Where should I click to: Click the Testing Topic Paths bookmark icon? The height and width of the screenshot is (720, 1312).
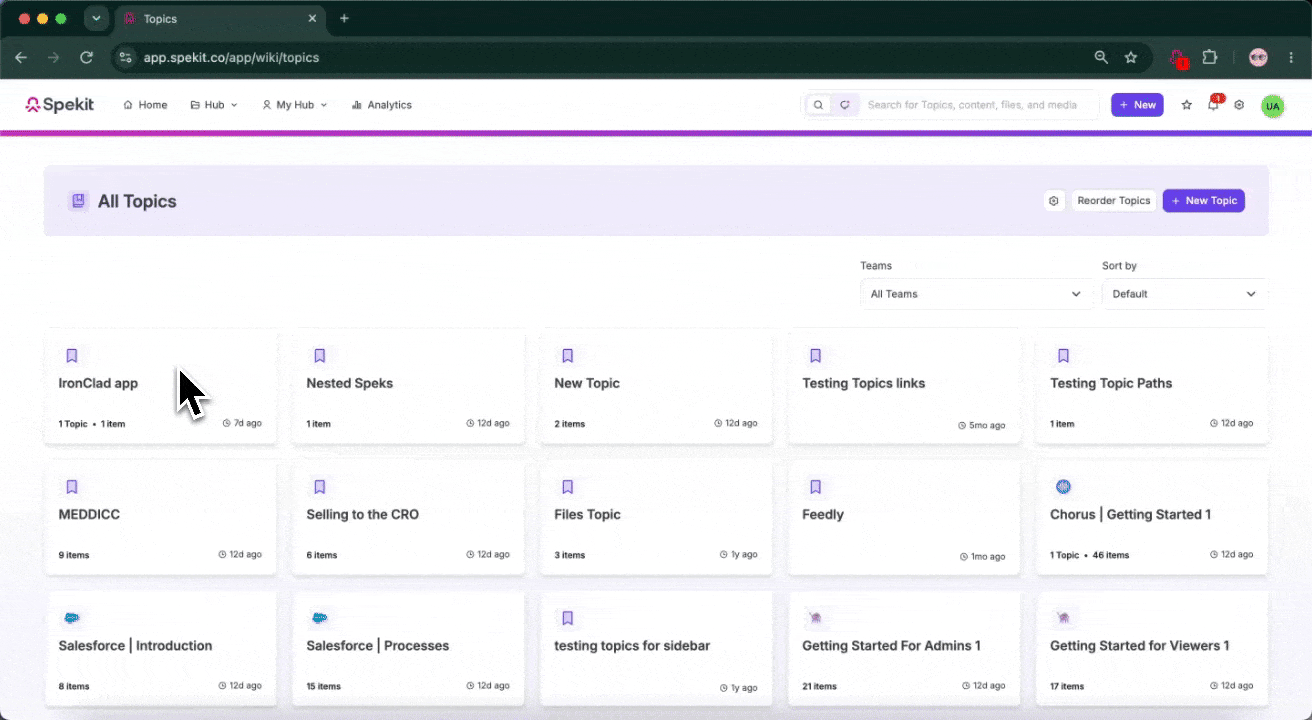pos(1064,356)
